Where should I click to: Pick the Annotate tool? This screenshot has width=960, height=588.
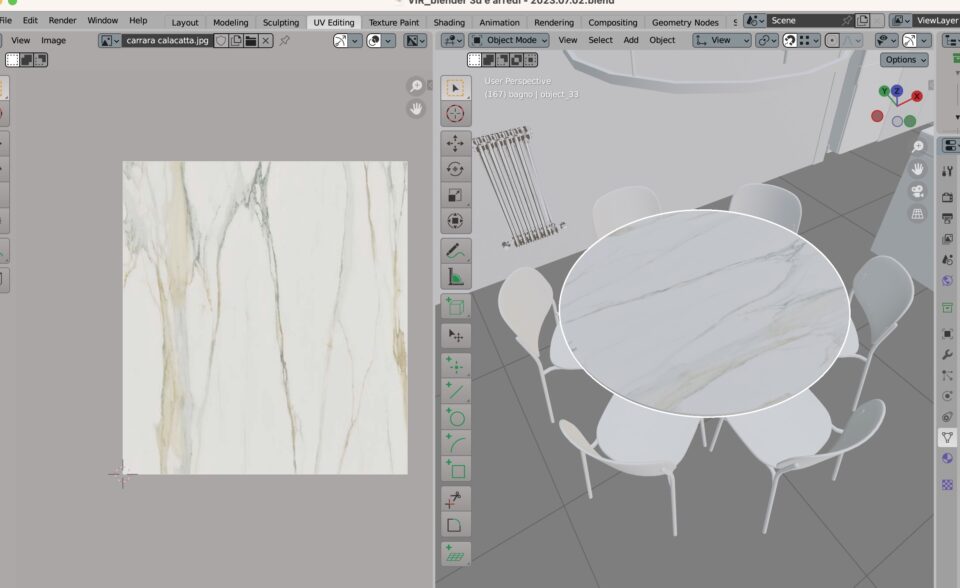[455, 250]
